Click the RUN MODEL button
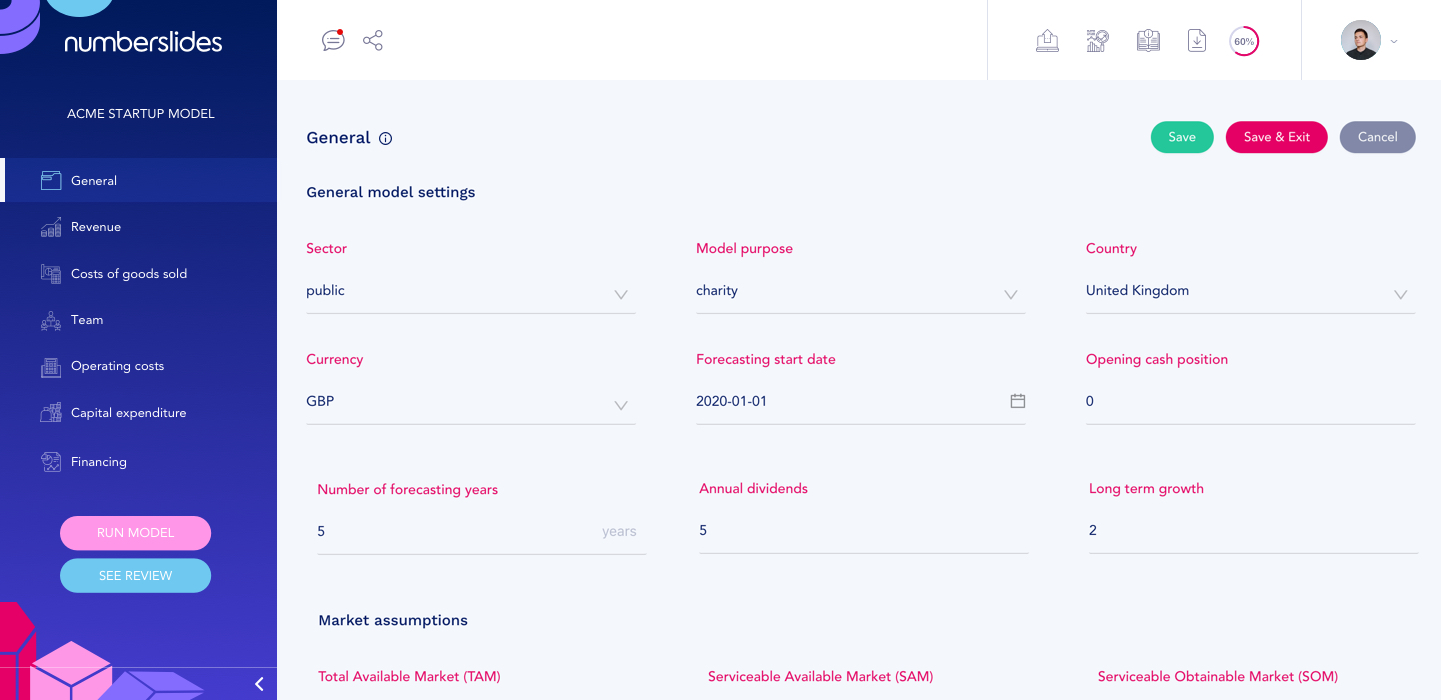The height and width of the screenshot is (700, 1441). tap(135, 533)
